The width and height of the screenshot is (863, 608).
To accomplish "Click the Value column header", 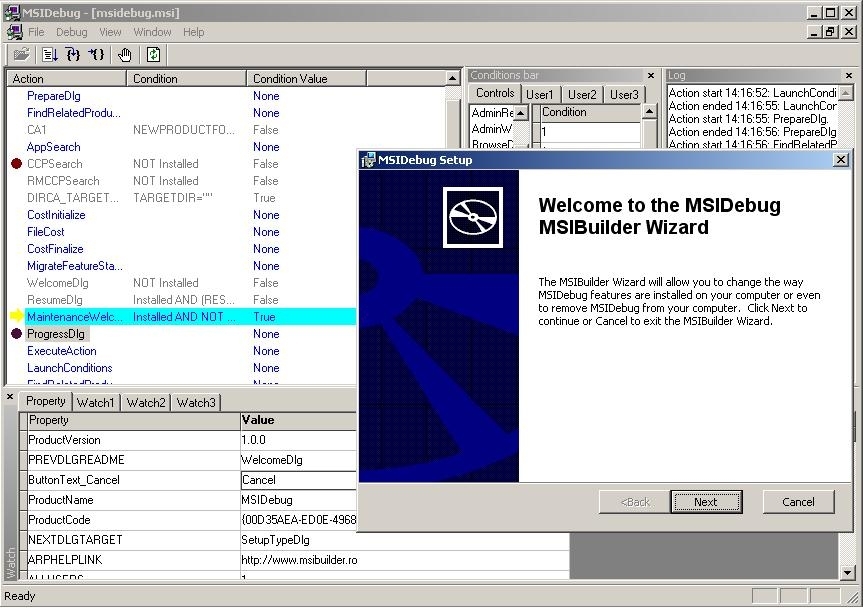I will point(298,420).
